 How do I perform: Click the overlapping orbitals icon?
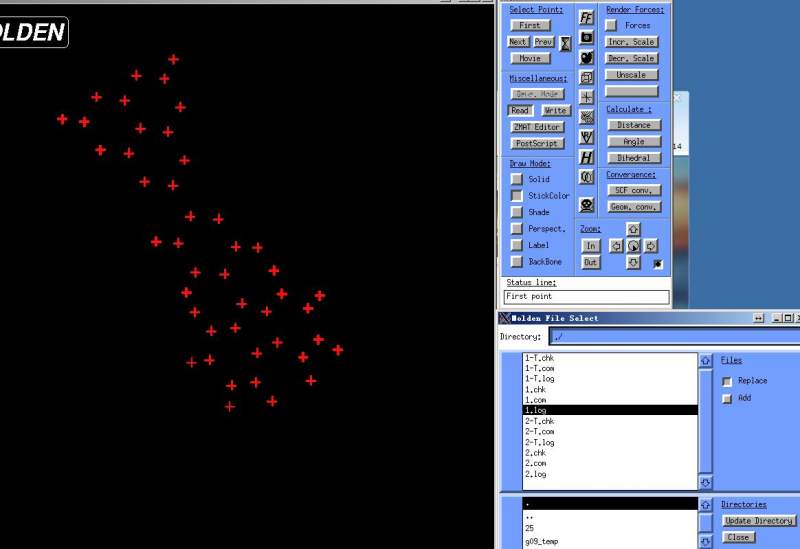tap(587, 177)
